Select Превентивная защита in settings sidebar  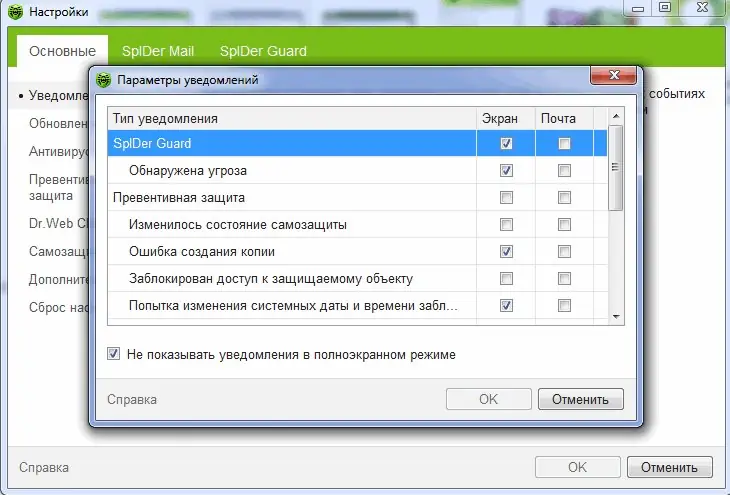click(58, 187)
